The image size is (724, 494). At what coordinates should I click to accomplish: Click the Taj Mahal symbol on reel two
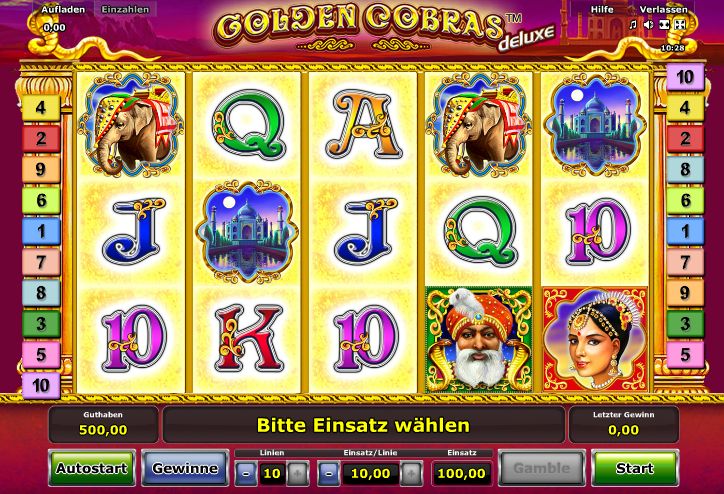click(x=247, y=232)
